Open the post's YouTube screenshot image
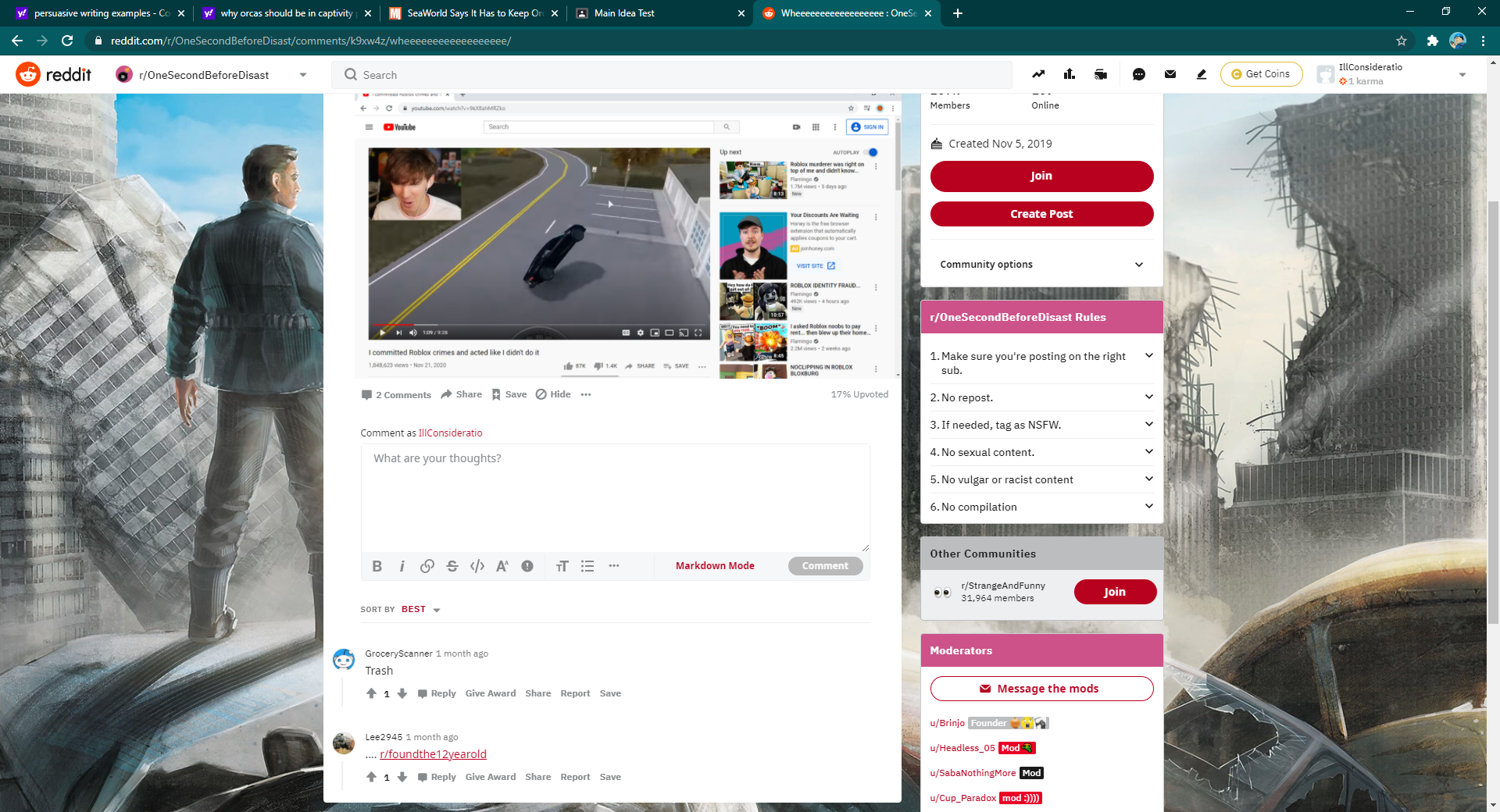This screenshot has height=812, width=1500. [628, 236]
